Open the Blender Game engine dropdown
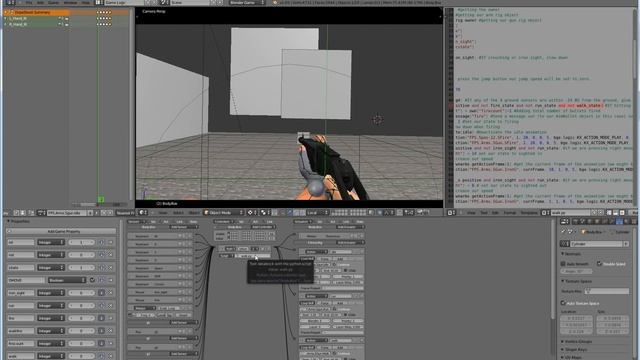Viewport: 640px width, 360px height. pos(247,2)
